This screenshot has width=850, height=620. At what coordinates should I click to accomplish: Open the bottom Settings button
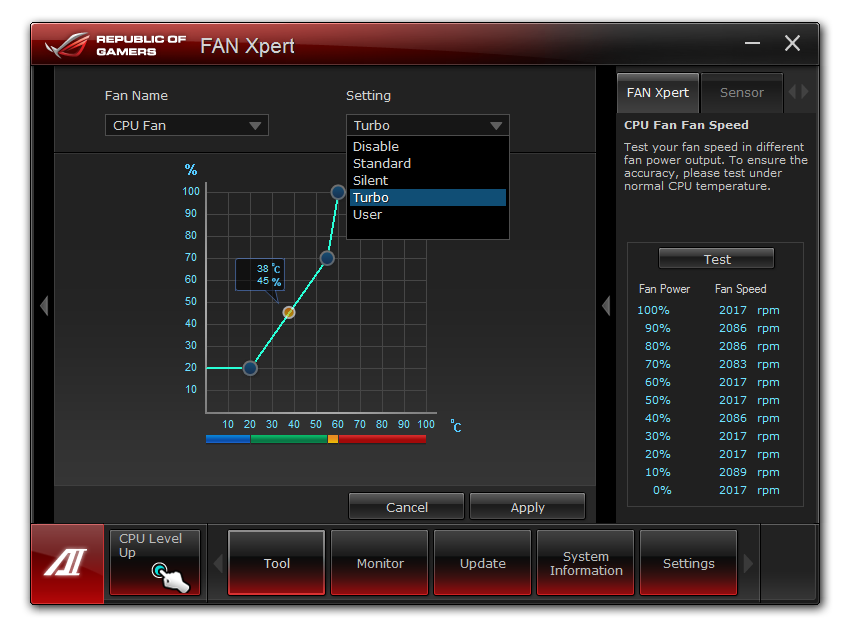tap(688, 563)
